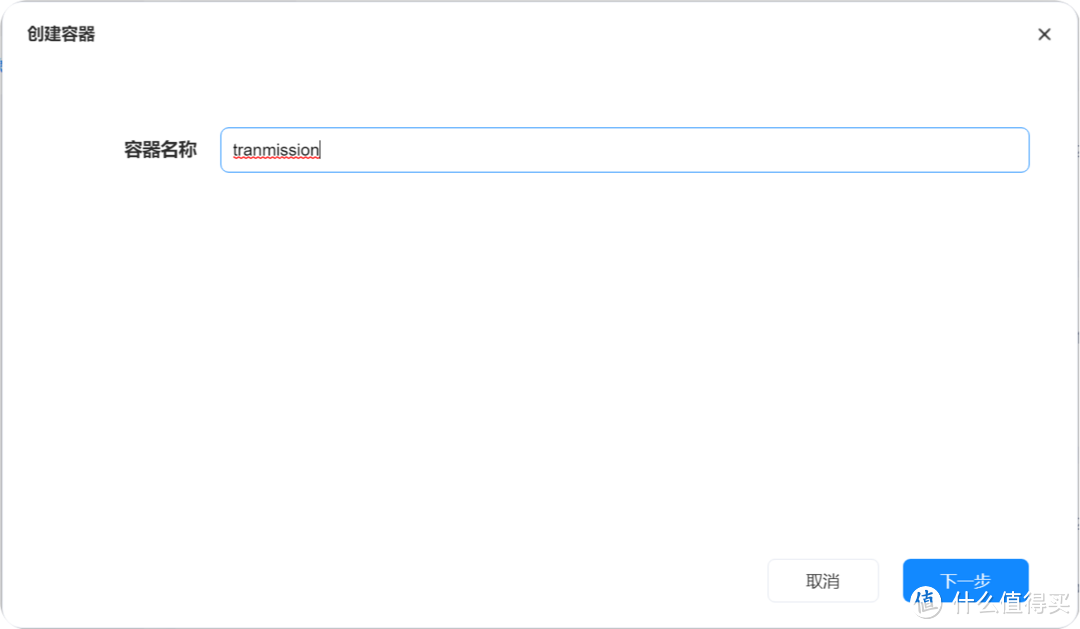Click the misspelled word tranmission

coord(276,150)
